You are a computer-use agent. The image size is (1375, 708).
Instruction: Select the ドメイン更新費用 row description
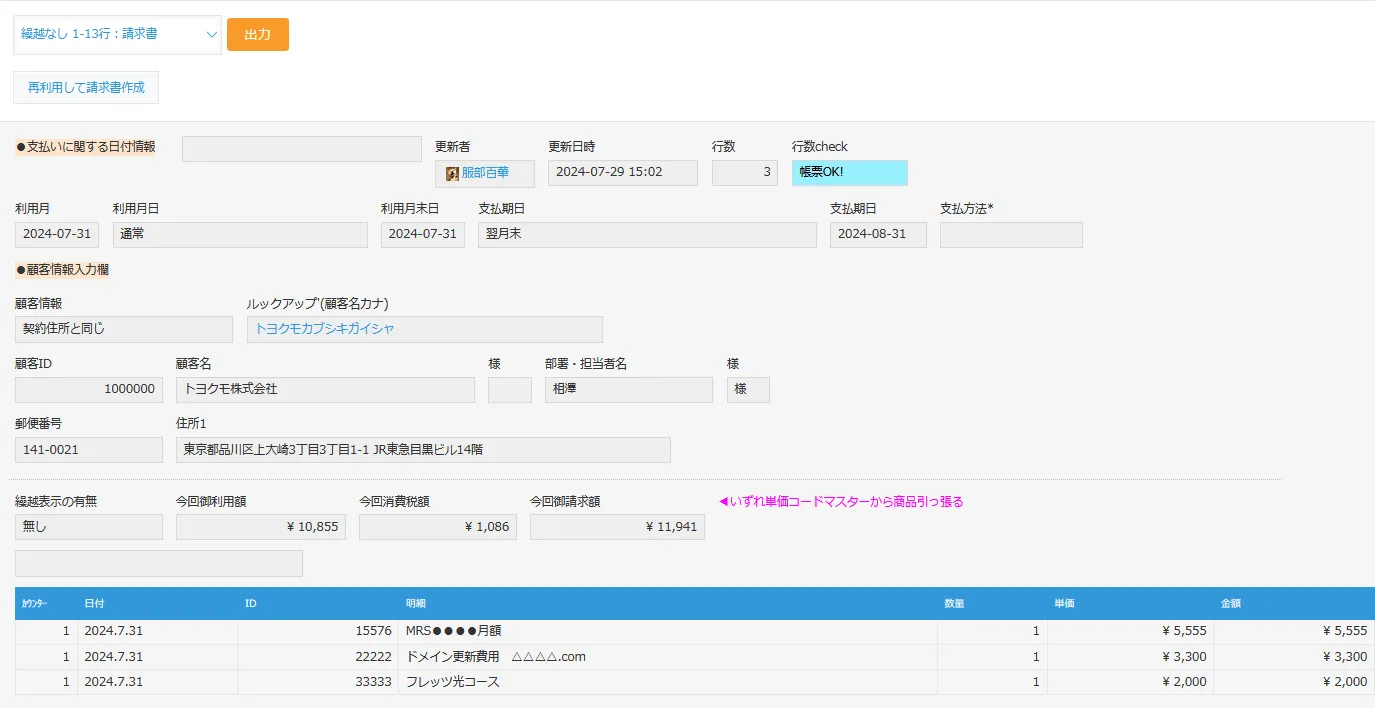pyautogui.click(x=495, y=657)
